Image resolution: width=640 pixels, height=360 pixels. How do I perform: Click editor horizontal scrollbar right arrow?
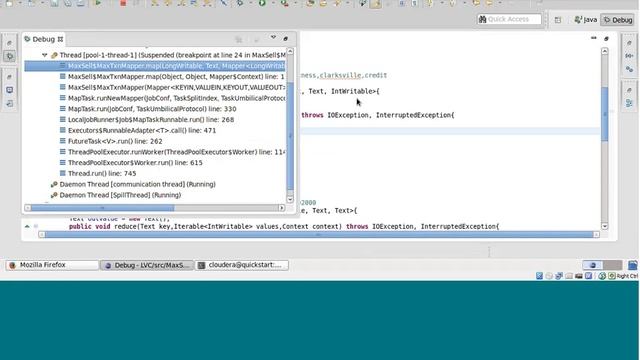click(x=596, y=234)
